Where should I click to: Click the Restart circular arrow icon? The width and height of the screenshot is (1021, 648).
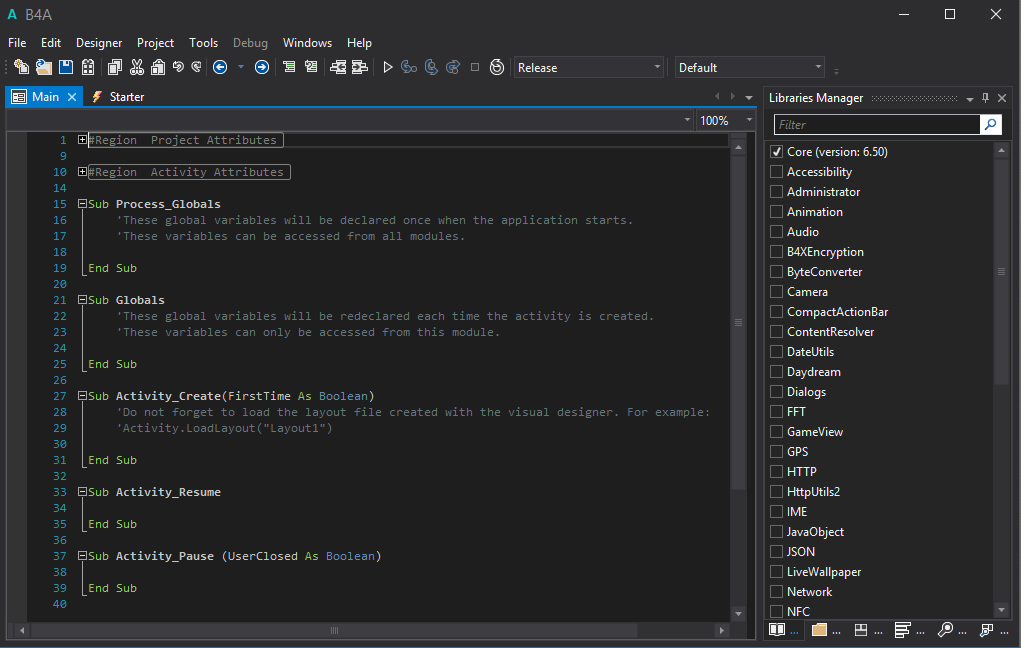click(497, 67)
